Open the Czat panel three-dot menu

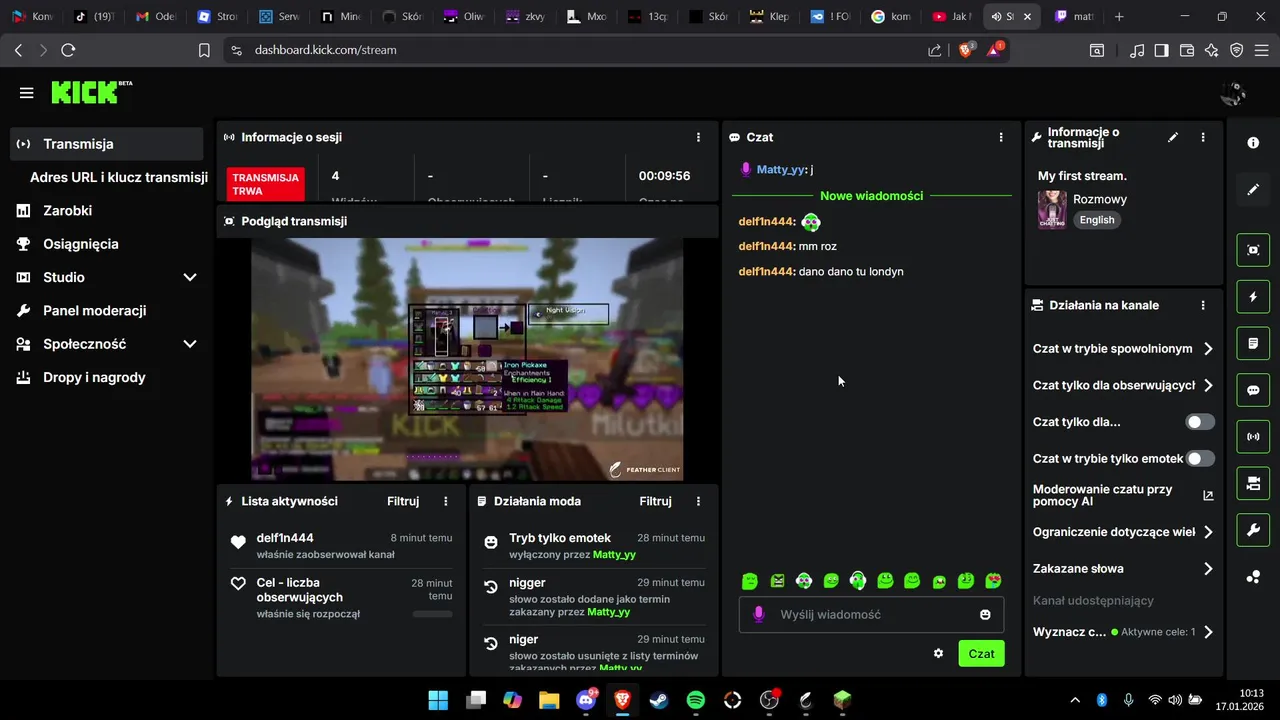[1001, 137]
